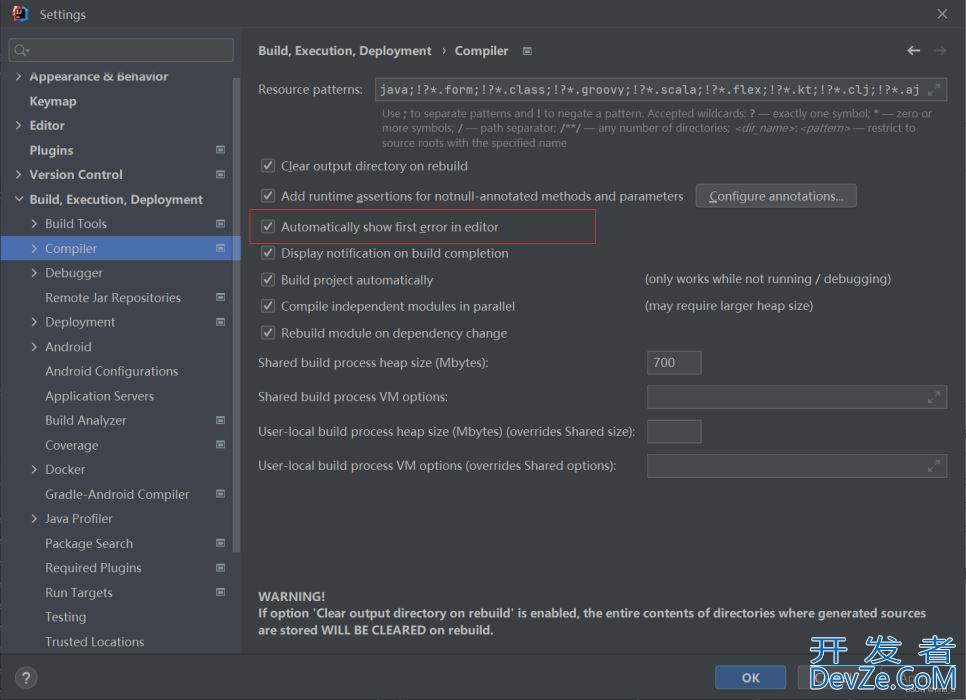
Task: Click project-level icon on Required Plugins row
Action: click(221, 568)
